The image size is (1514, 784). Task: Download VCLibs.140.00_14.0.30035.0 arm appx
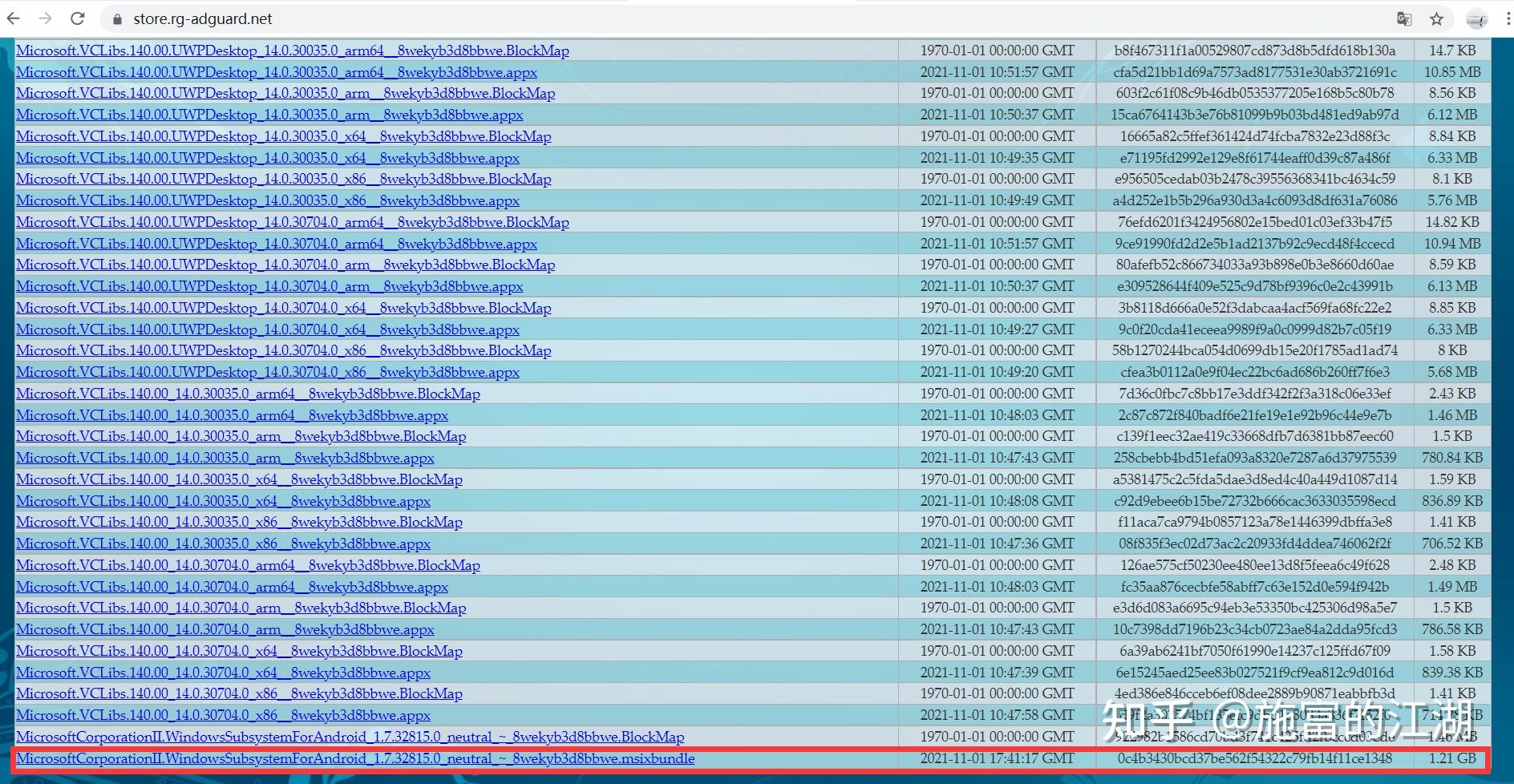[x=225, y=458]
